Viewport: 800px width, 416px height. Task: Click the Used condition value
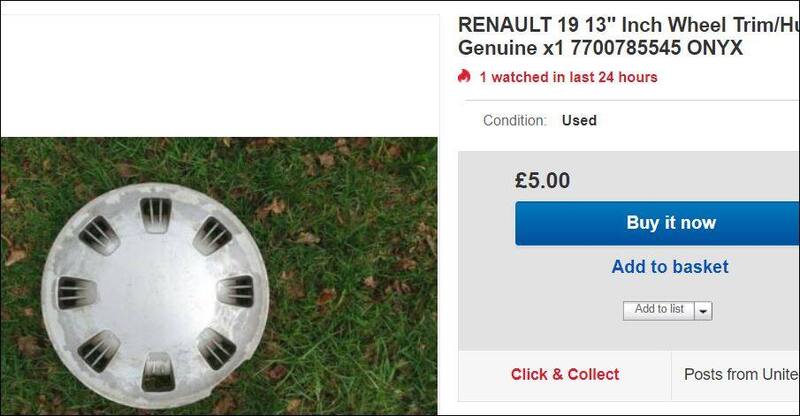click(x=579, y=121)
